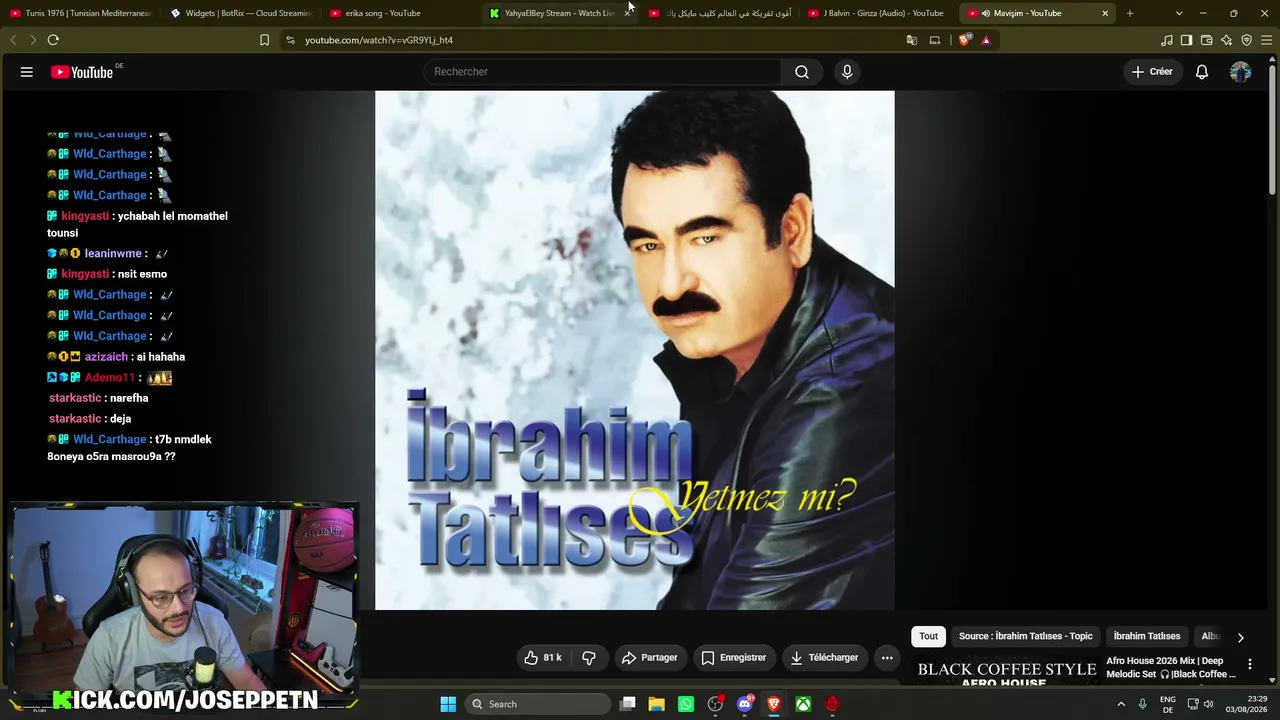Select the İbrahim Tatlıses filter chip

pos(1147,636)
